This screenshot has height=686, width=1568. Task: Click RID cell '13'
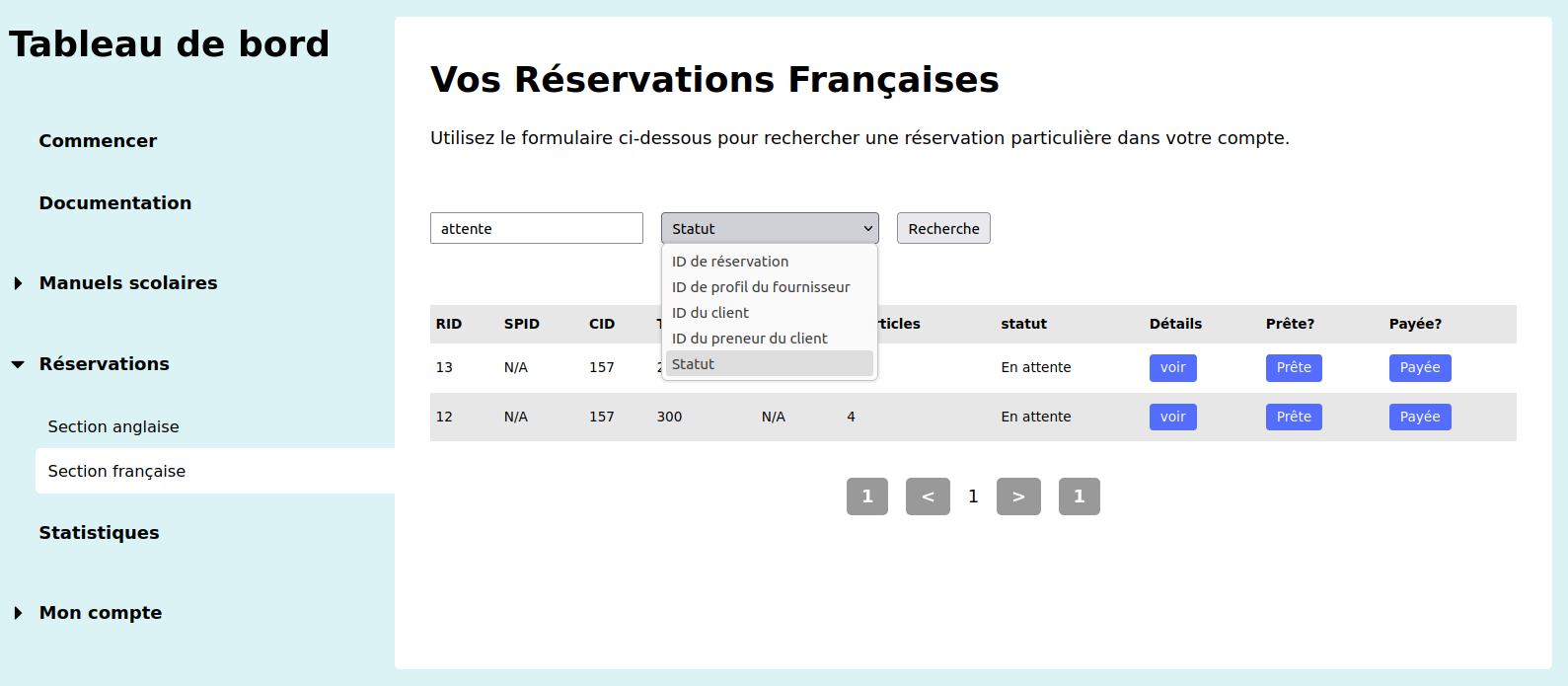click(444, 367)
